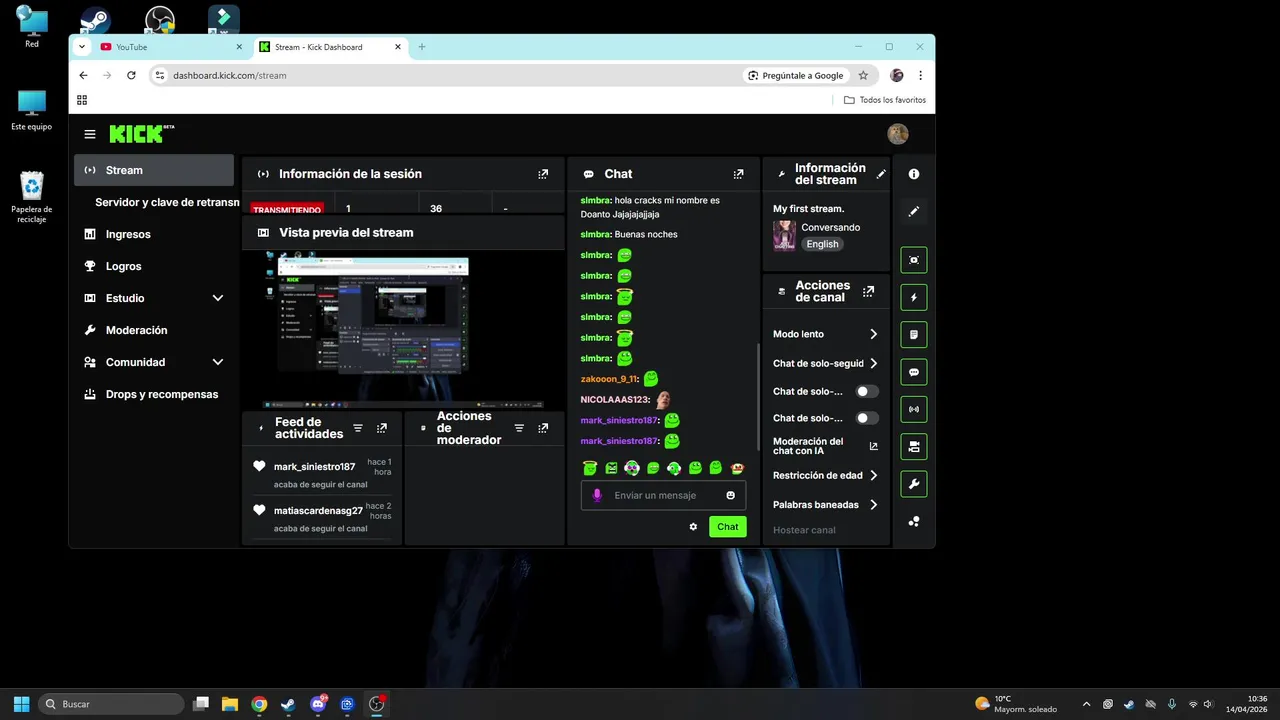Click the Kick logo

pos(141,134)
